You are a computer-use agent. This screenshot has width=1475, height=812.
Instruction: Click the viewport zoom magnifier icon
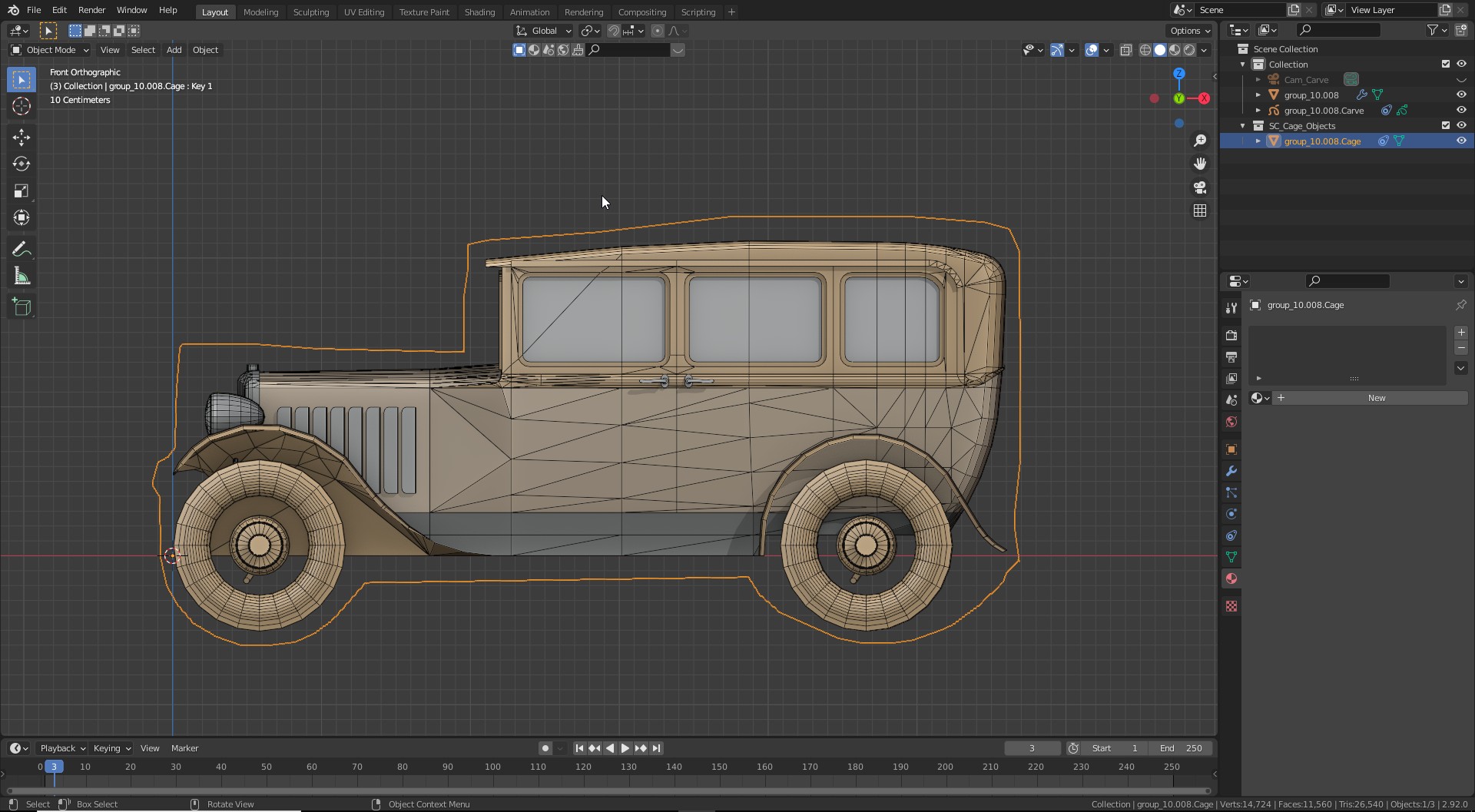1200,141
